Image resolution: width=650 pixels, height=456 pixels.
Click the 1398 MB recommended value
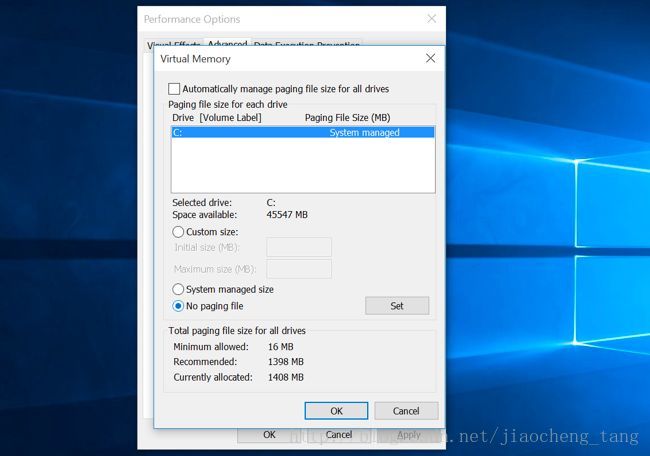[x=286, y=362]
